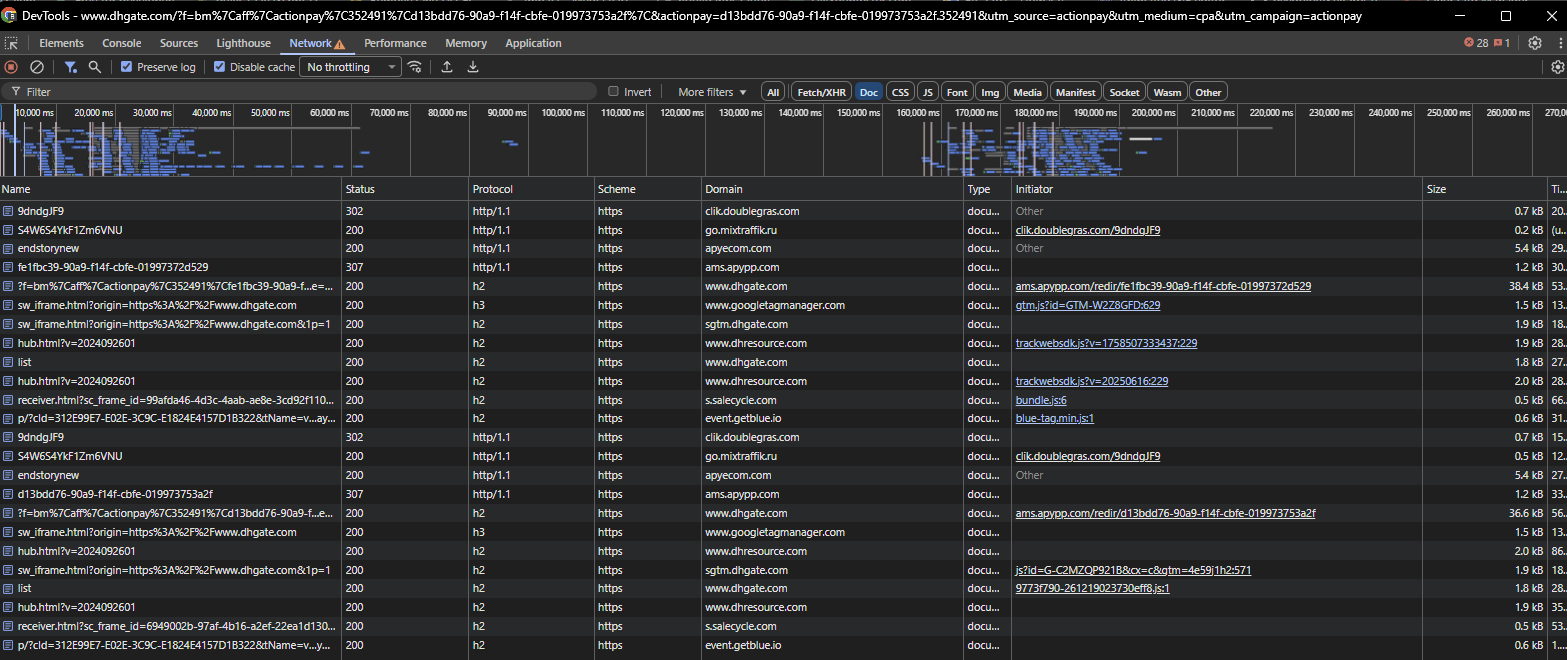1567x660 pixels.
Task: Open initiator link trackwebsdk.js?v=1758507333437:229
Action: point(1106,343)
